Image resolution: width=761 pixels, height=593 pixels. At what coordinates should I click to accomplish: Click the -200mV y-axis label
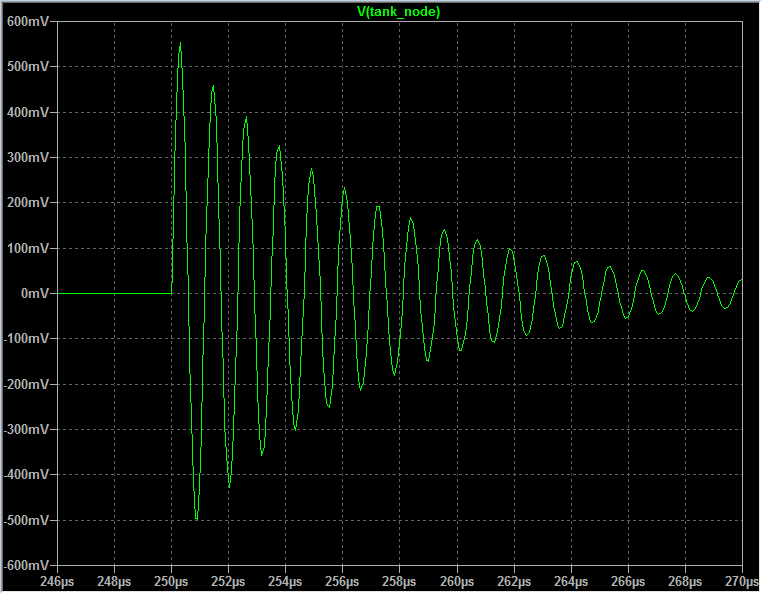click(x=26, y=384)
